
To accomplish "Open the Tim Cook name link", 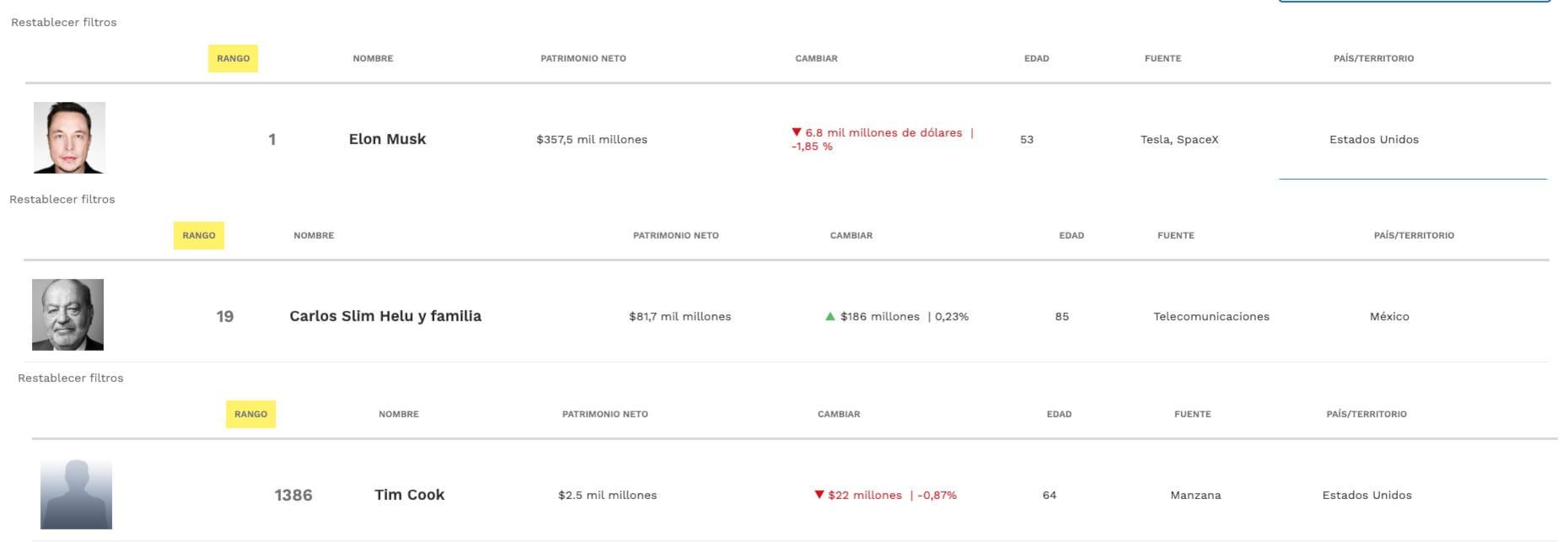I will (410, 495).
